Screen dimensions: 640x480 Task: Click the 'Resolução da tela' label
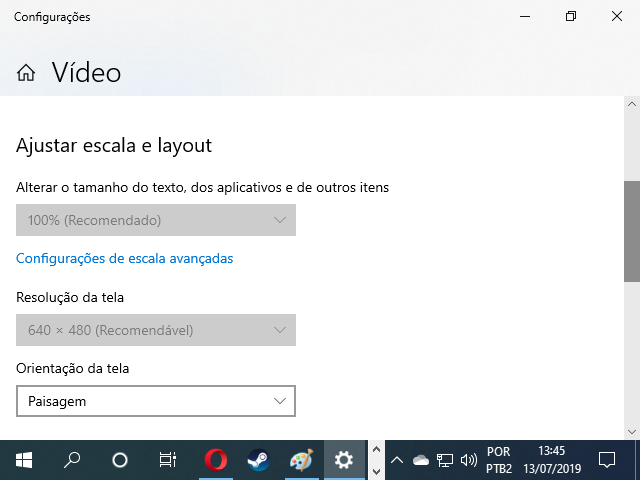click(70, 297)
